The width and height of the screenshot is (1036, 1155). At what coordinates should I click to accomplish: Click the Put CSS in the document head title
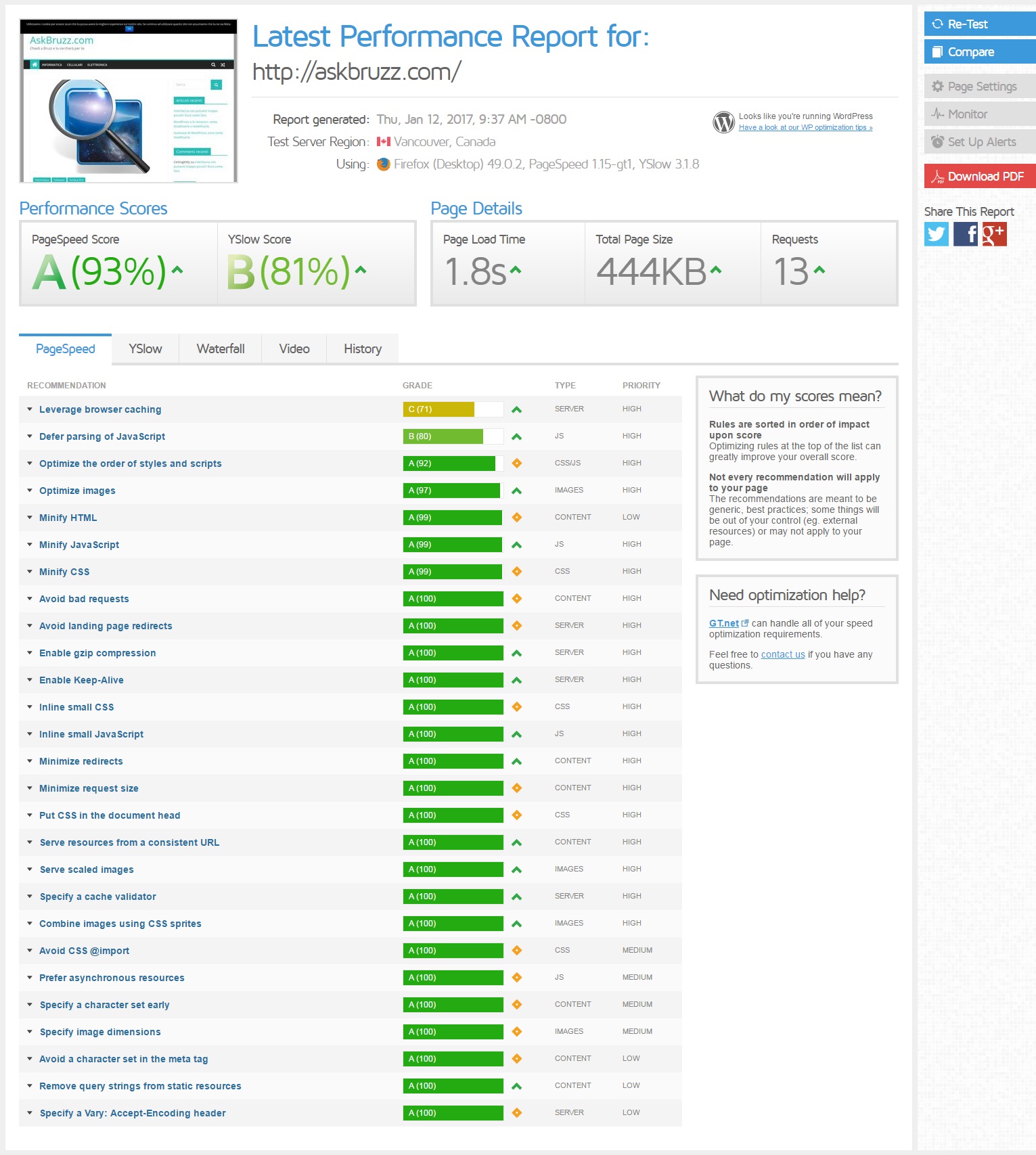click(110, 815)
